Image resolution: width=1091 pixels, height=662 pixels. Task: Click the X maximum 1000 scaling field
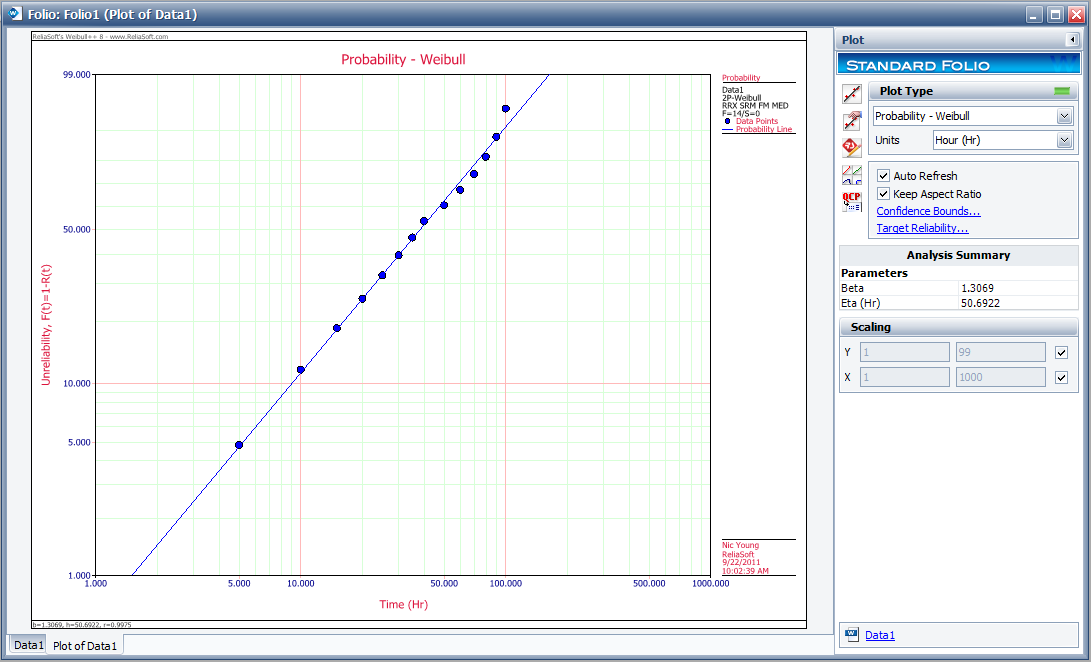[x=1001, y=377]
